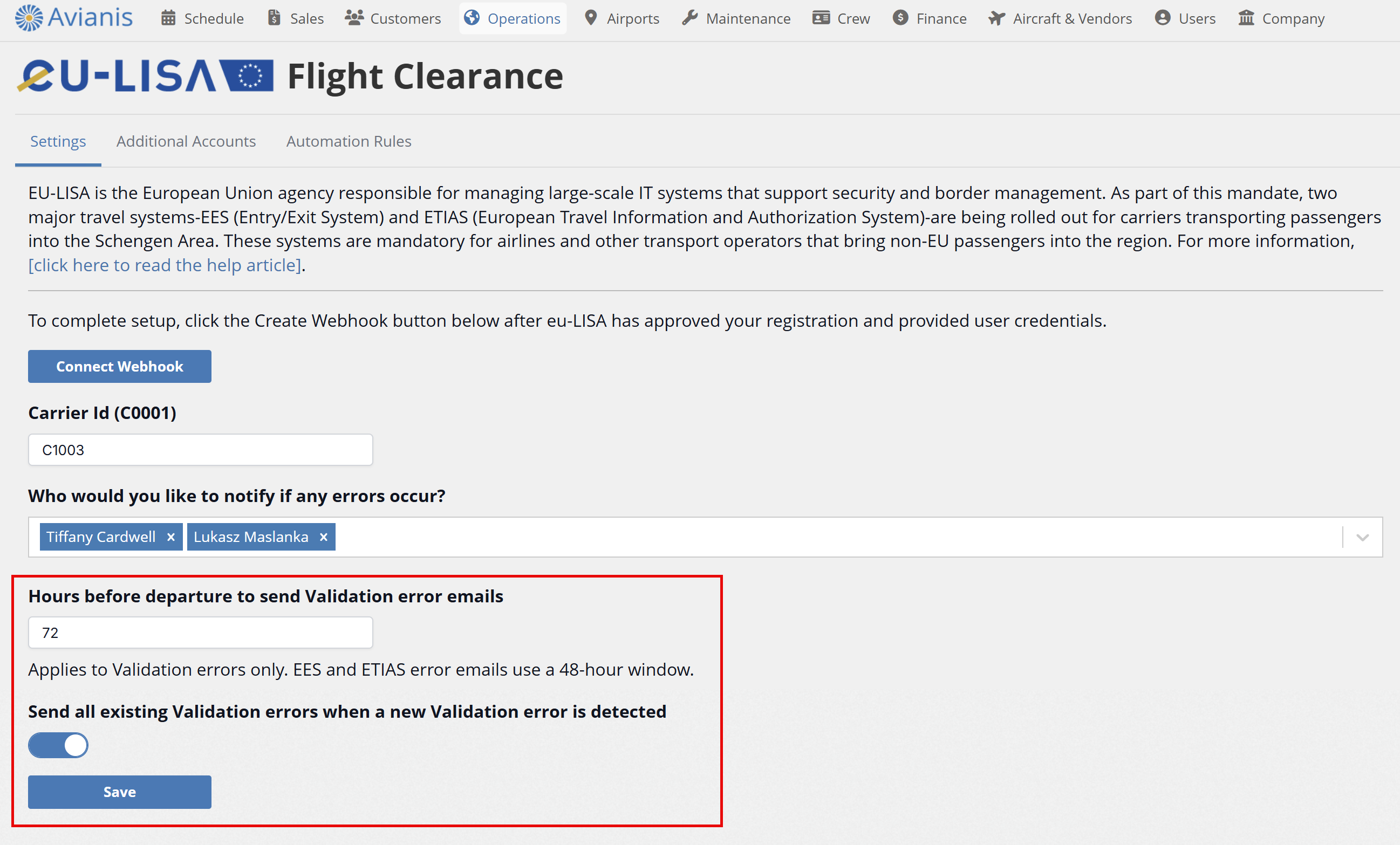Open the Automation Rules tab

tap(349, 141)
